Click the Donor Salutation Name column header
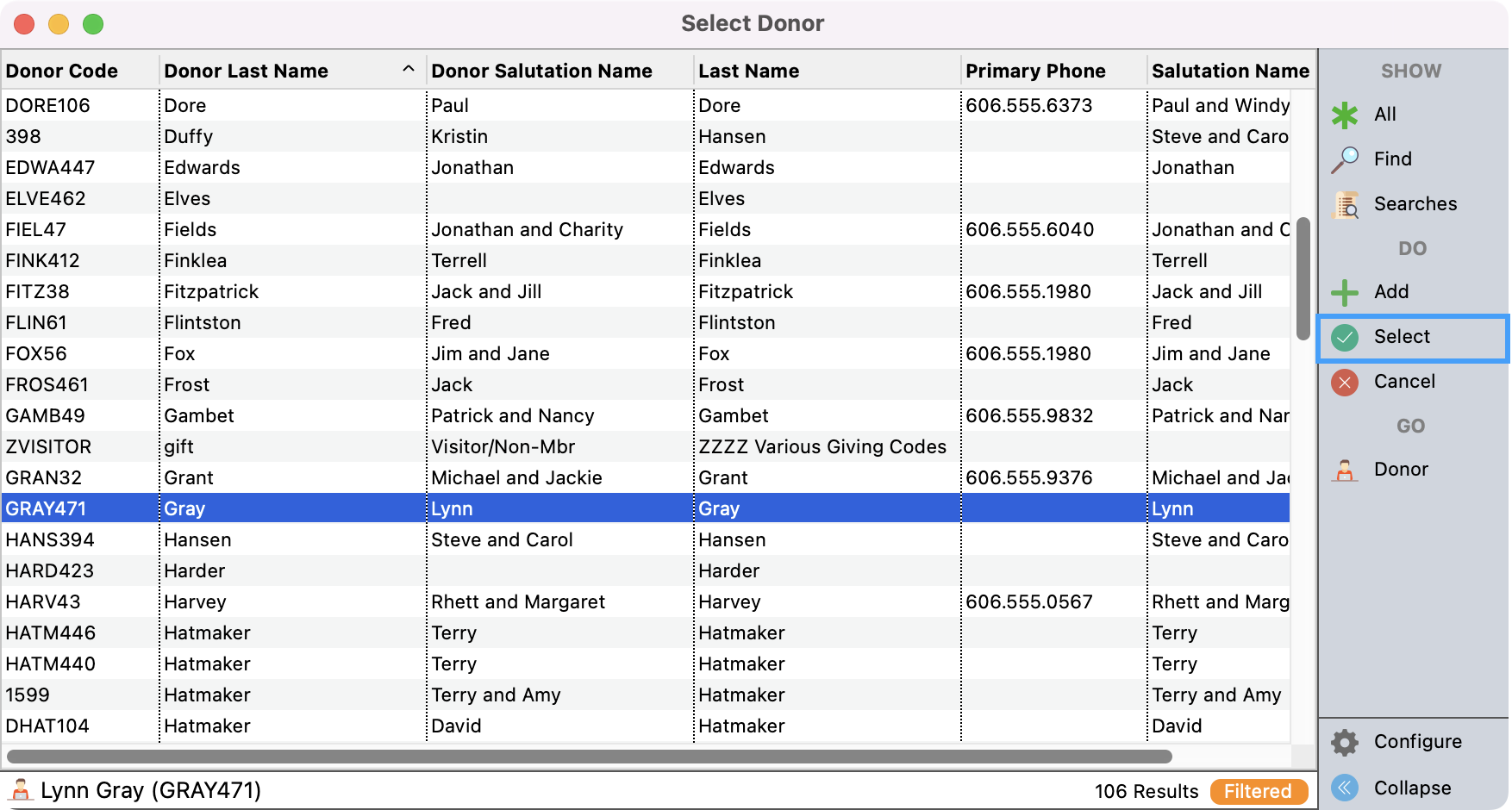 click(x=541, y=71)
